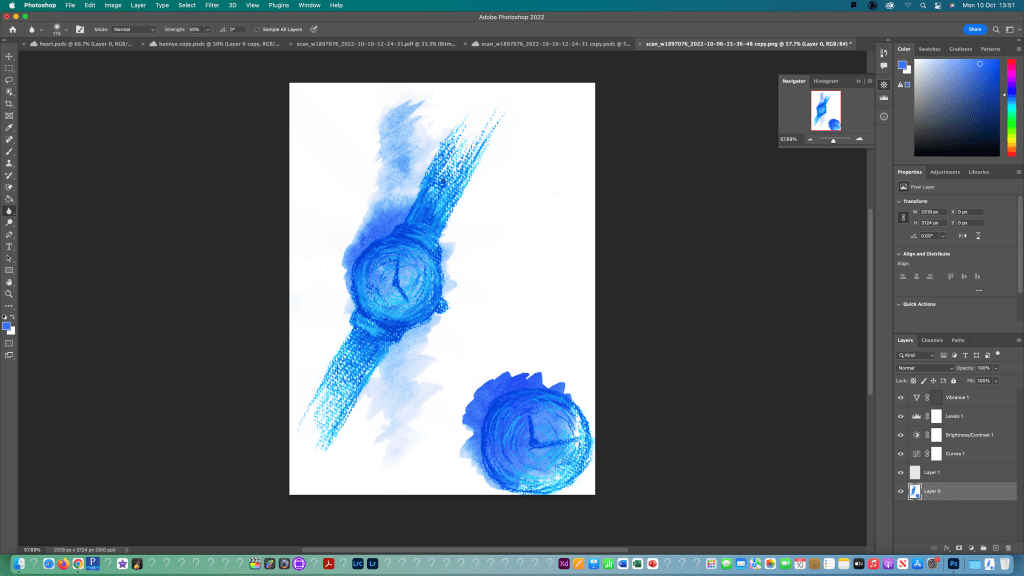The image size is (1024, 576).
Task: Select the Lasso tool
Action: (x=9, y=80)
